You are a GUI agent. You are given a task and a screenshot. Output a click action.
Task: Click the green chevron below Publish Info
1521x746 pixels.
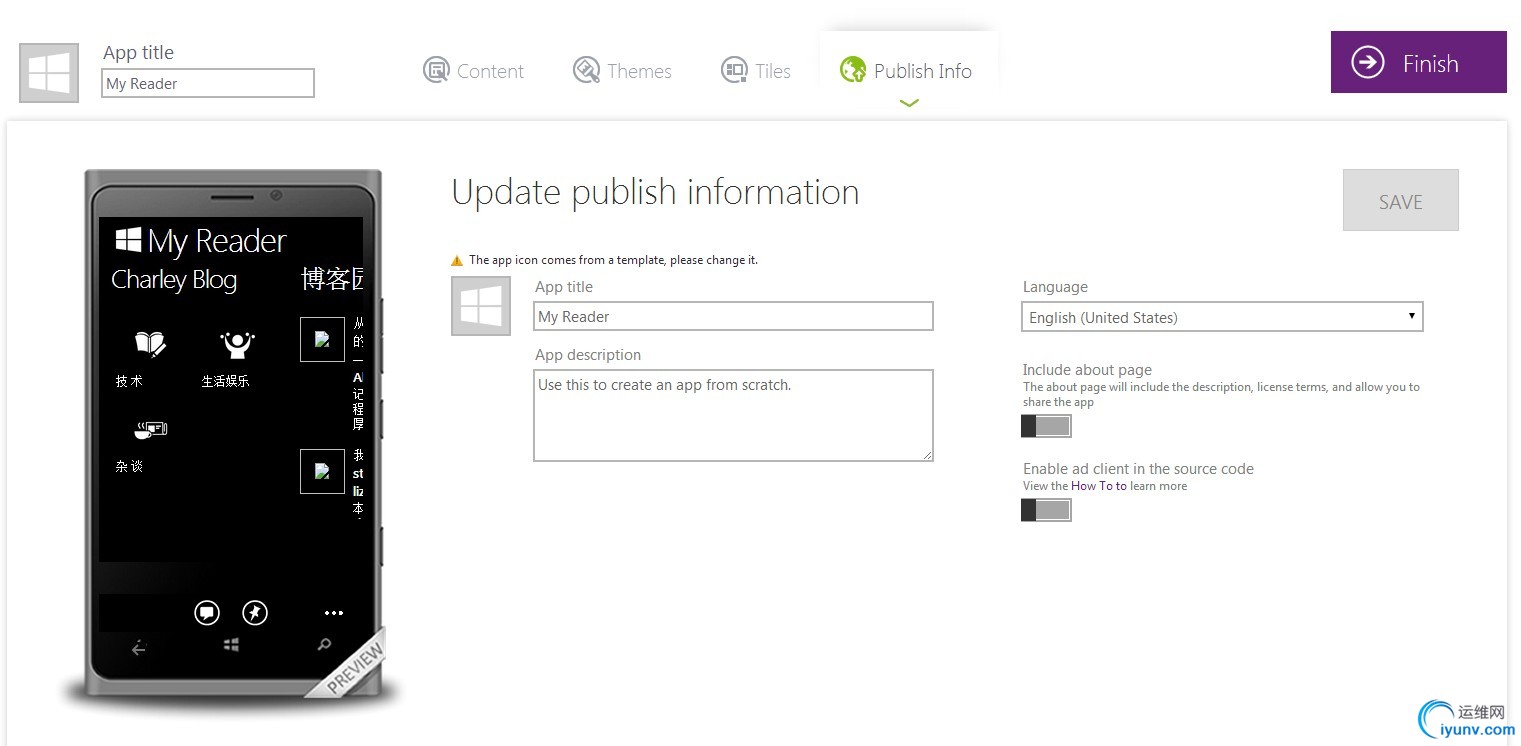point(909,103)
